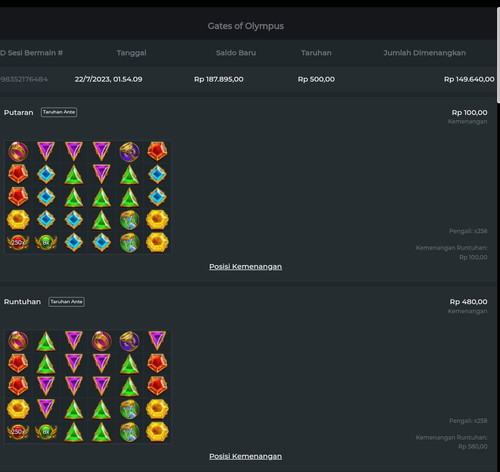
Task: Click the Tanggal column header
Action: [131, 53]
